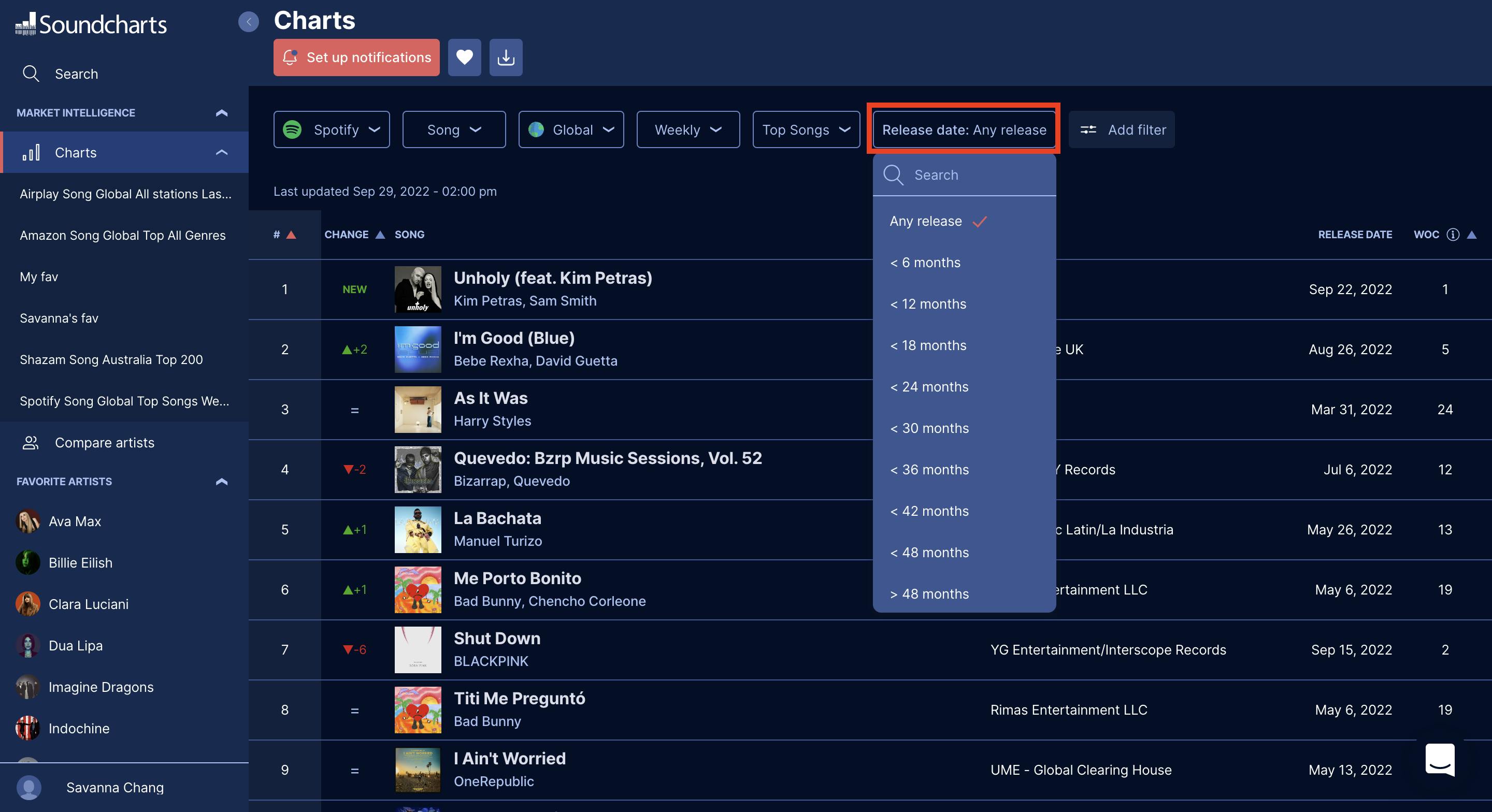Click Set up notifications button
1492x812 pixels.
(356, 57)
